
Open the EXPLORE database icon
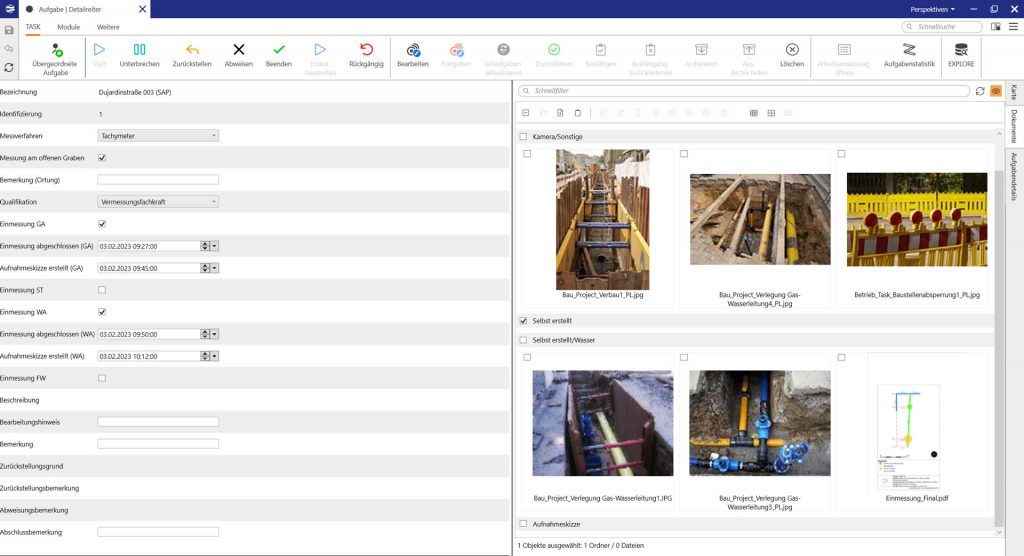pos(961,50)
